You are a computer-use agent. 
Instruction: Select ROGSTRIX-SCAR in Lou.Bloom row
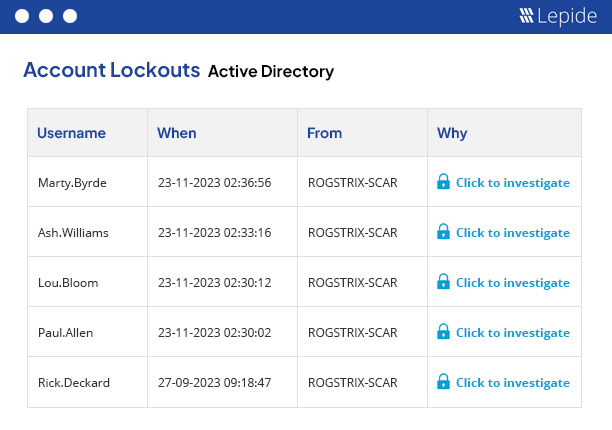coord(352,283)
